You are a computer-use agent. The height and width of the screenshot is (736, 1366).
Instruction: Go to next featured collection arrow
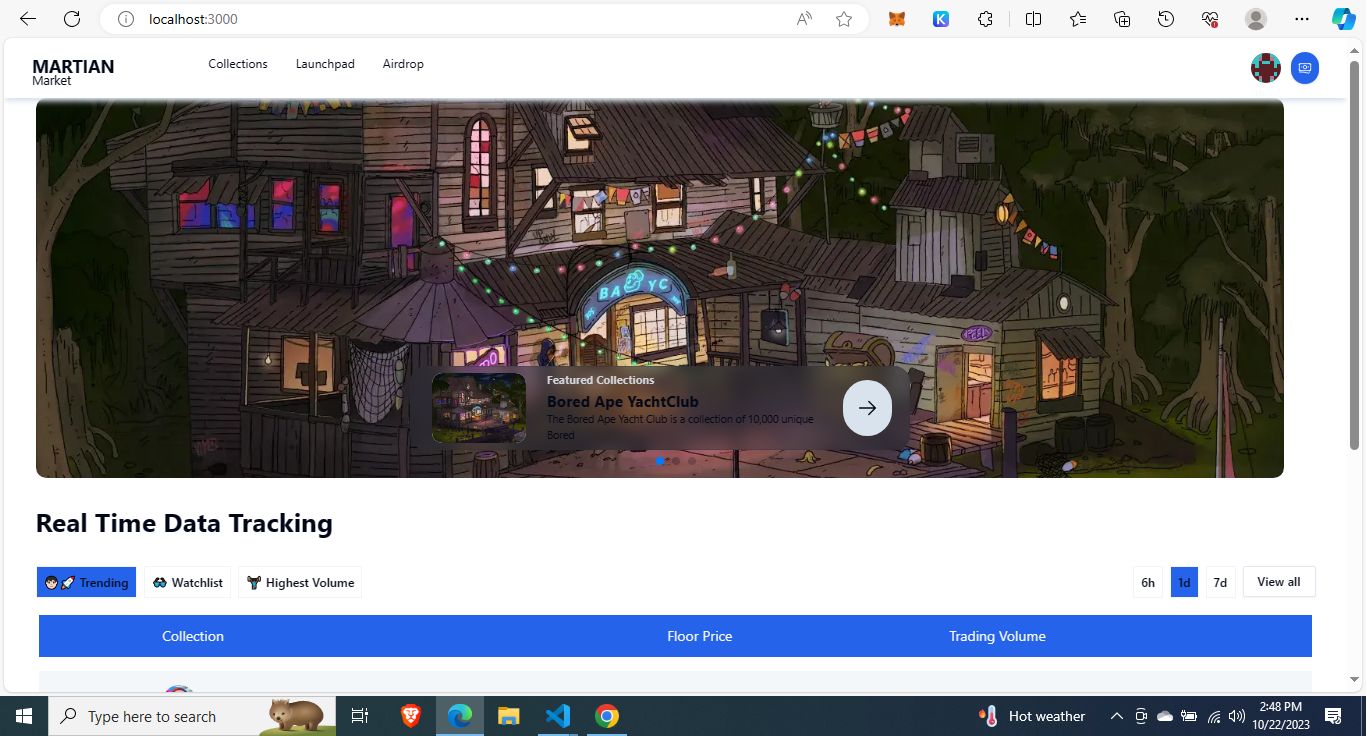(x=867, y=408)
